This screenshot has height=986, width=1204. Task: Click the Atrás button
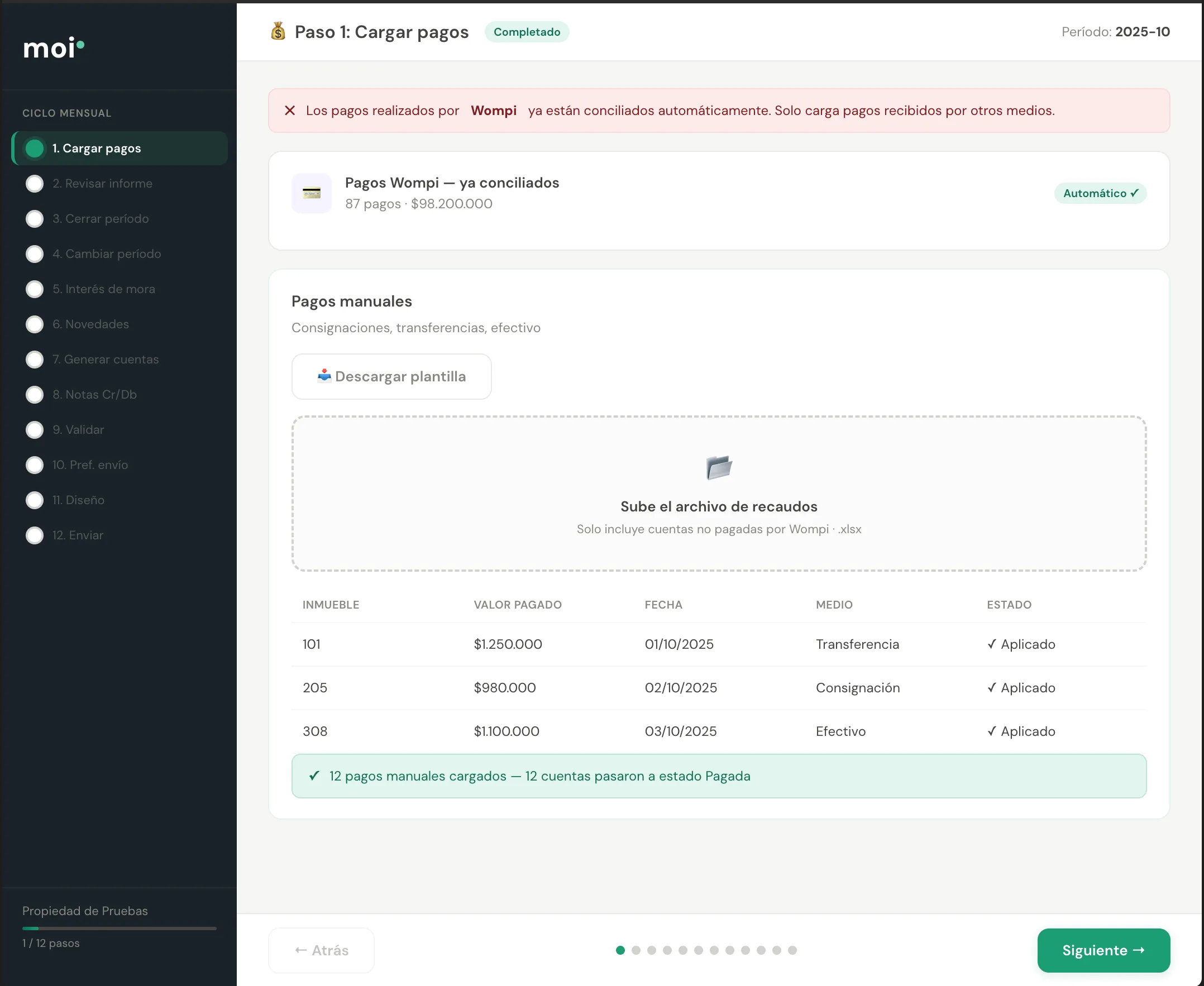click(322, 950)
